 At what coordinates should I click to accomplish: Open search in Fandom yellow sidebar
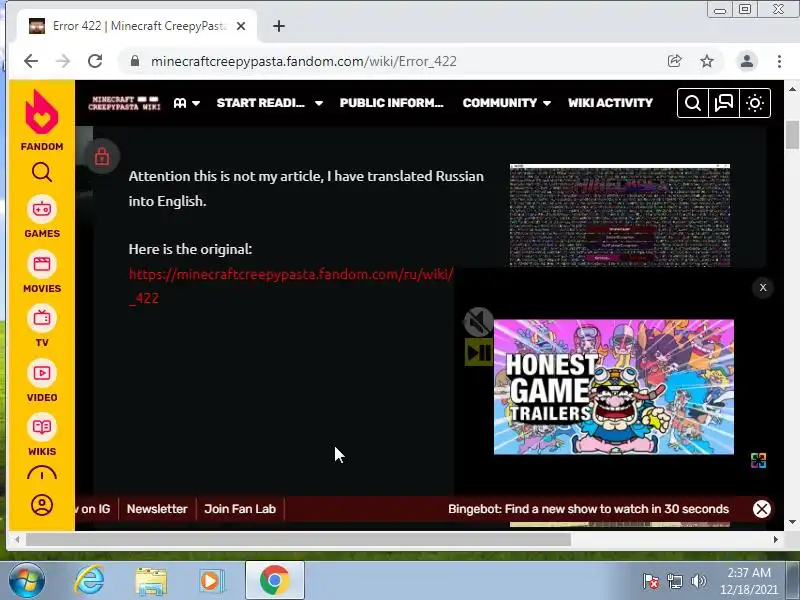point(42,172)
